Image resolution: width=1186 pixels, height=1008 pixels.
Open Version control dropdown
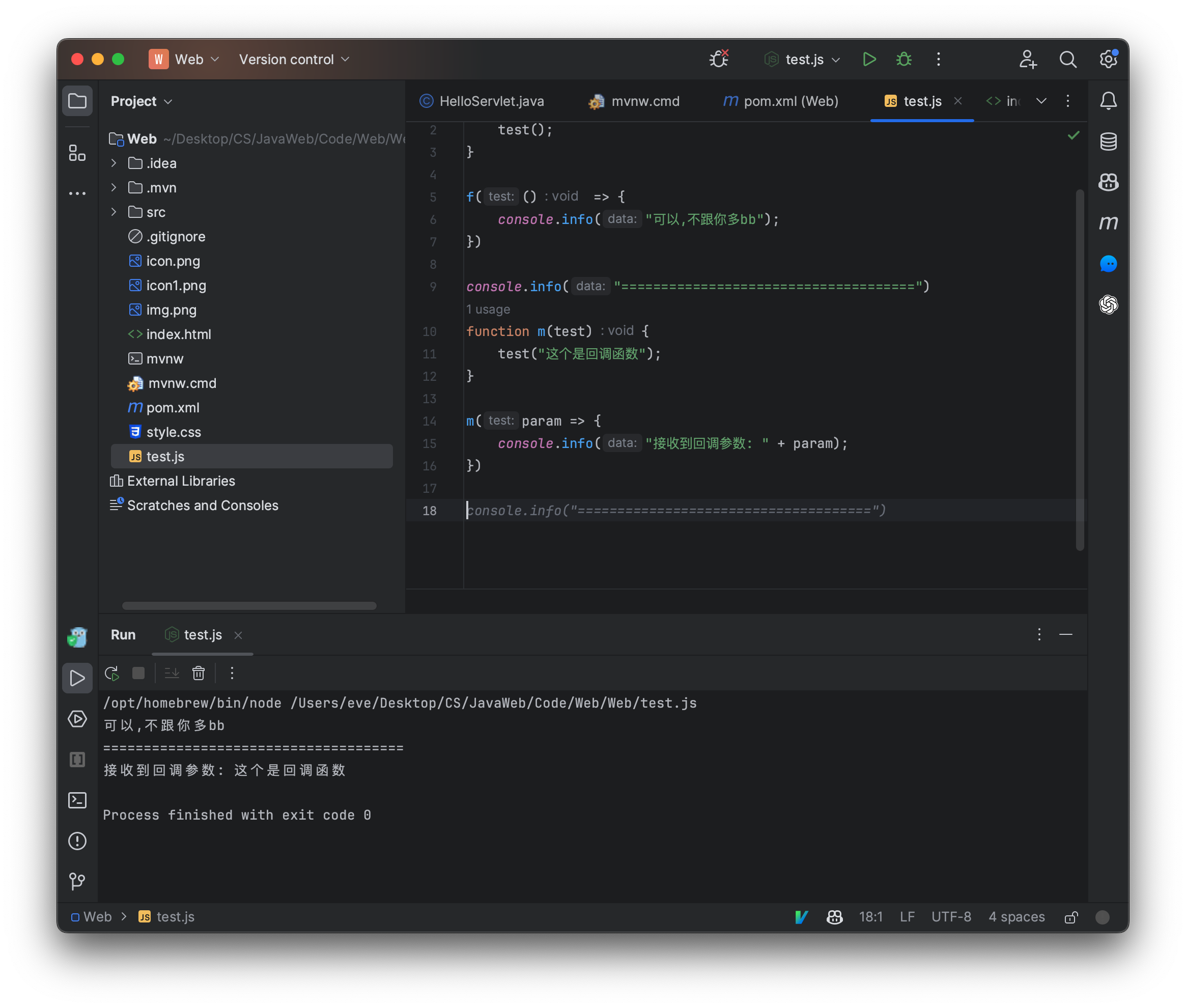click(x=294, y=59)
